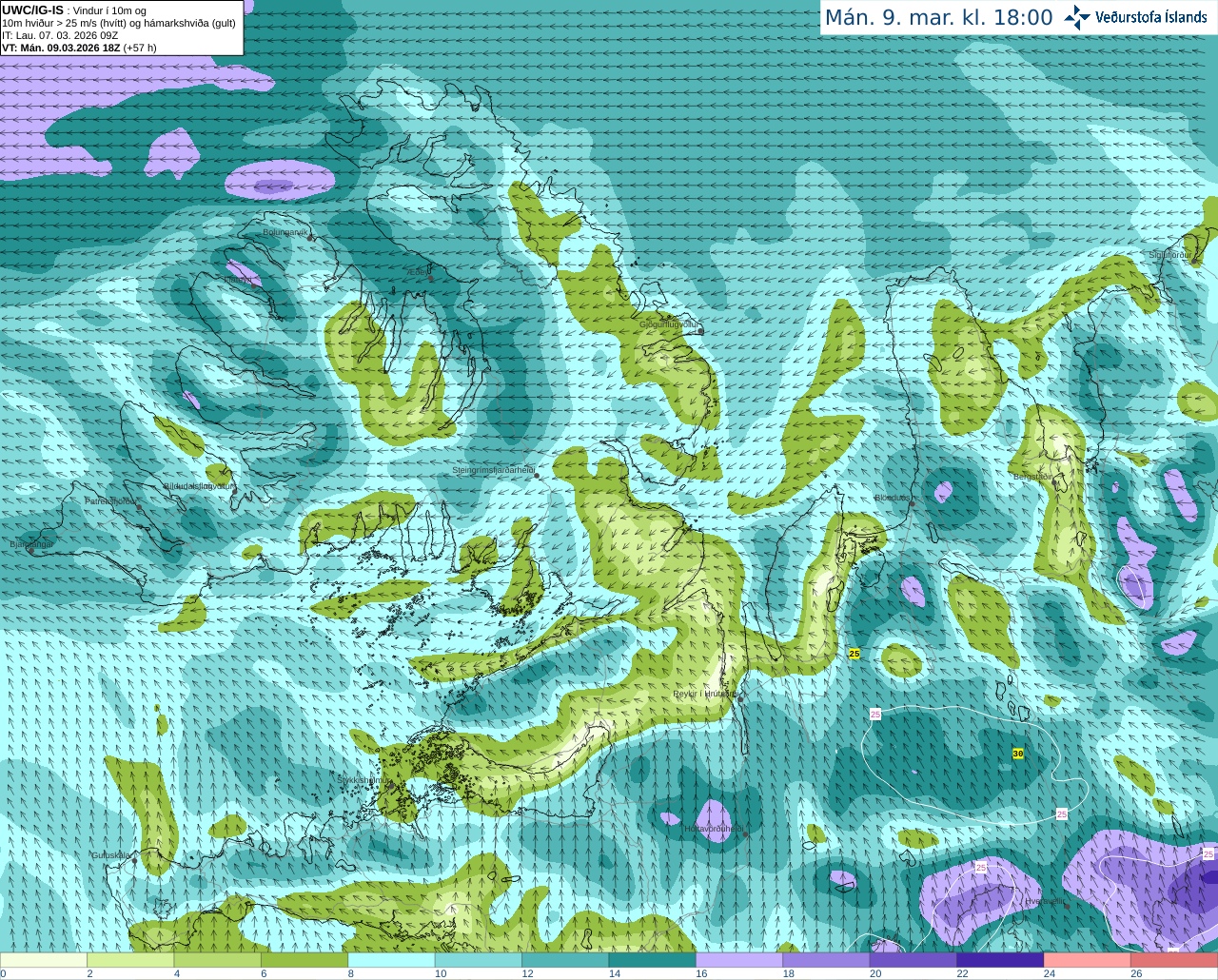The image size is (1218, 980).
Task: Click the VT: Mán. 09.03.2026 18Z line
Action: (79, 48)
